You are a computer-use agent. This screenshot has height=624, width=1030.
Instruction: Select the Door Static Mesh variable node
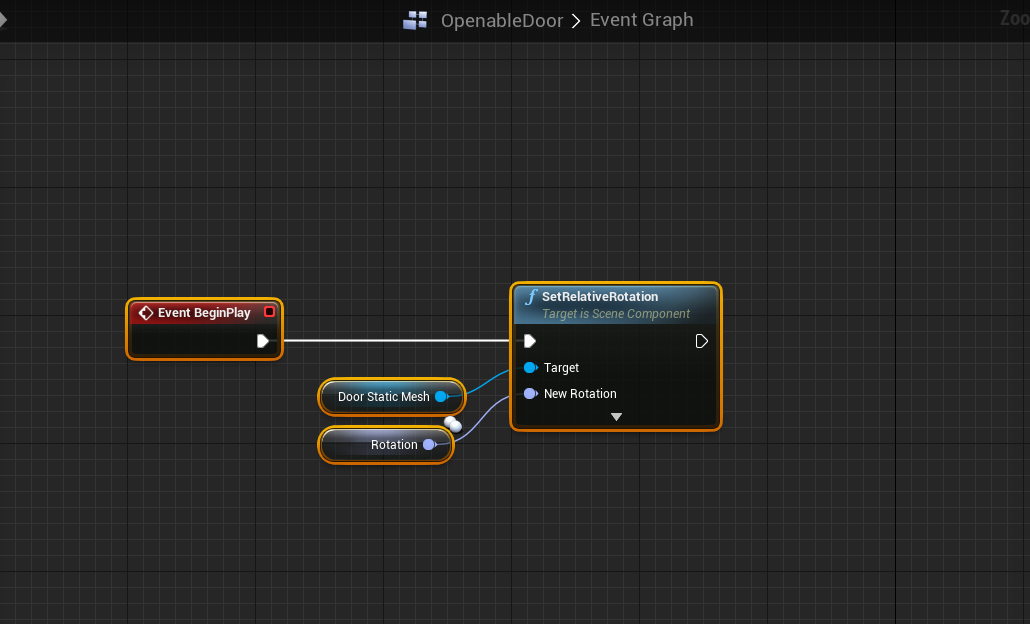383,397
